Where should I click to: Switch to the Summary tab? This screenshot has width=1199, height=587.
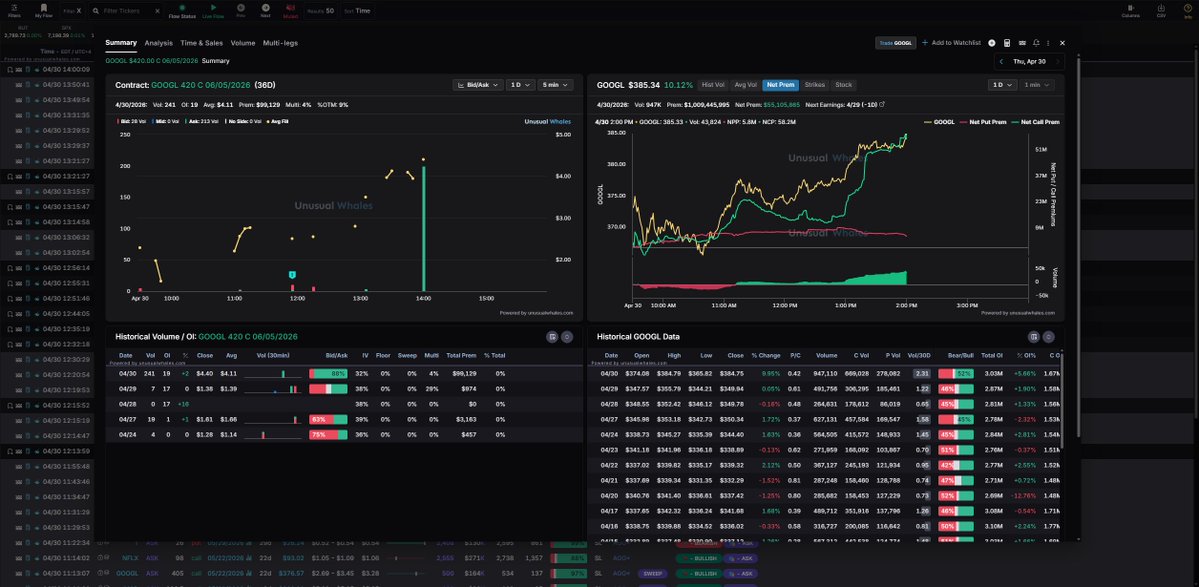121,43
